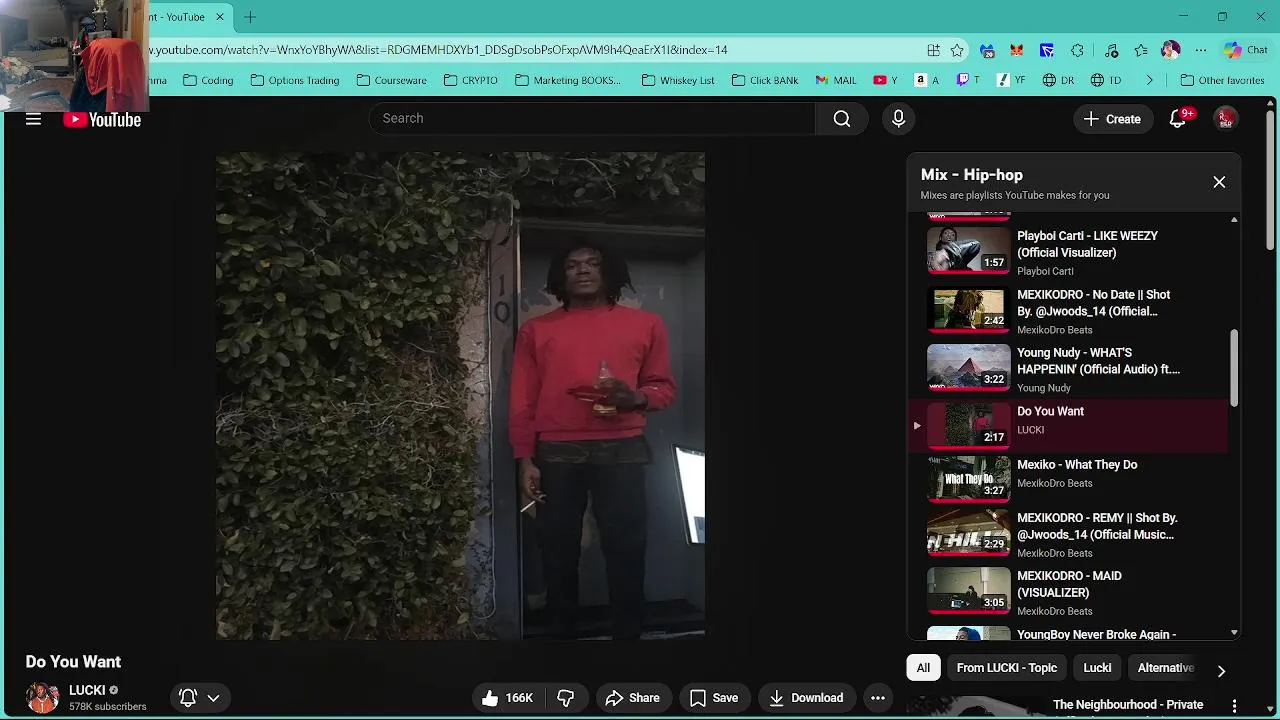Open the Coding bookmarks folder
Screen dimensions: 1280x720
tap(208, 80)
